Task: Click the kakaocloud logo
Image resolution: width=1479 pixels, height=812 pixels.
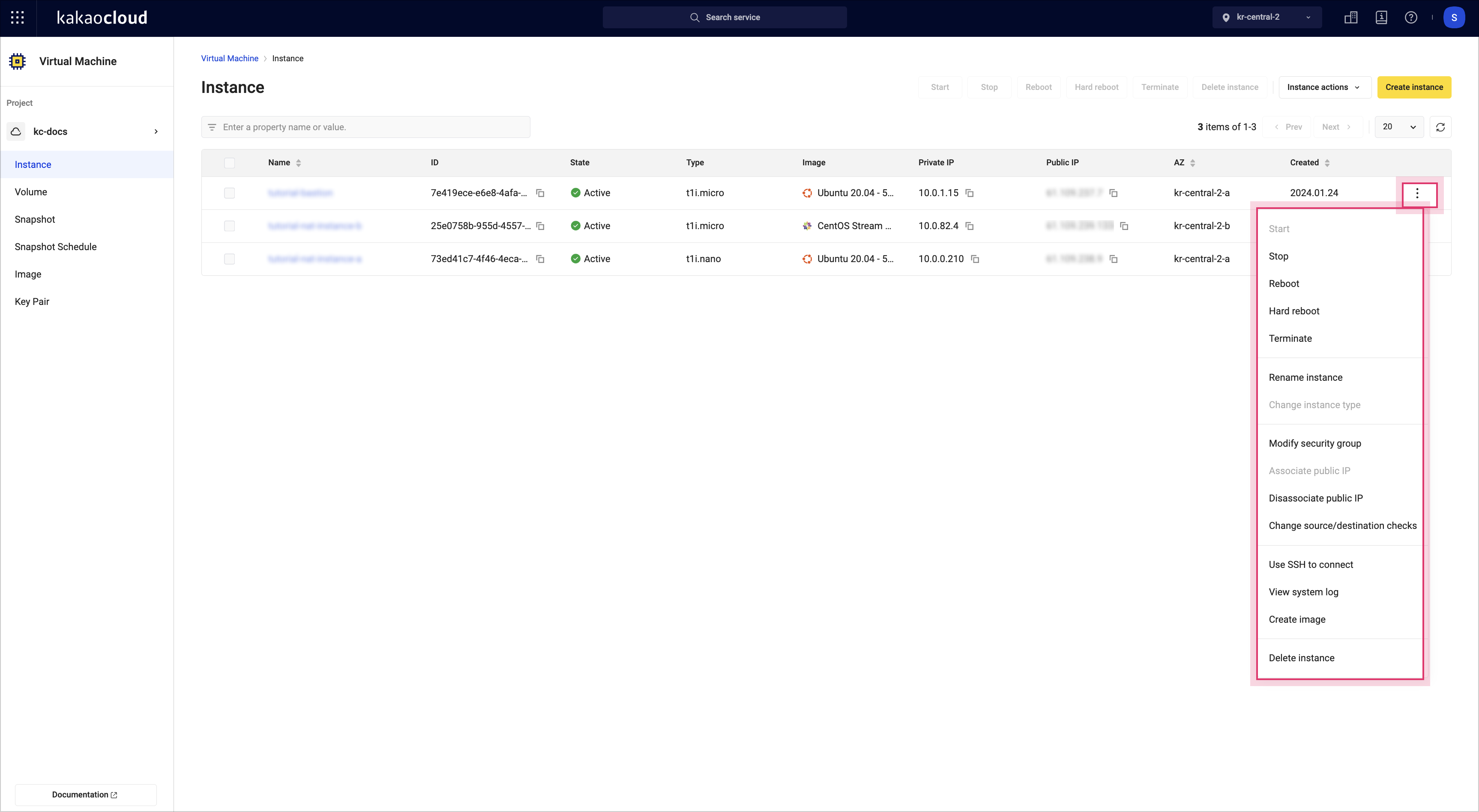Action: click(102, 18)
